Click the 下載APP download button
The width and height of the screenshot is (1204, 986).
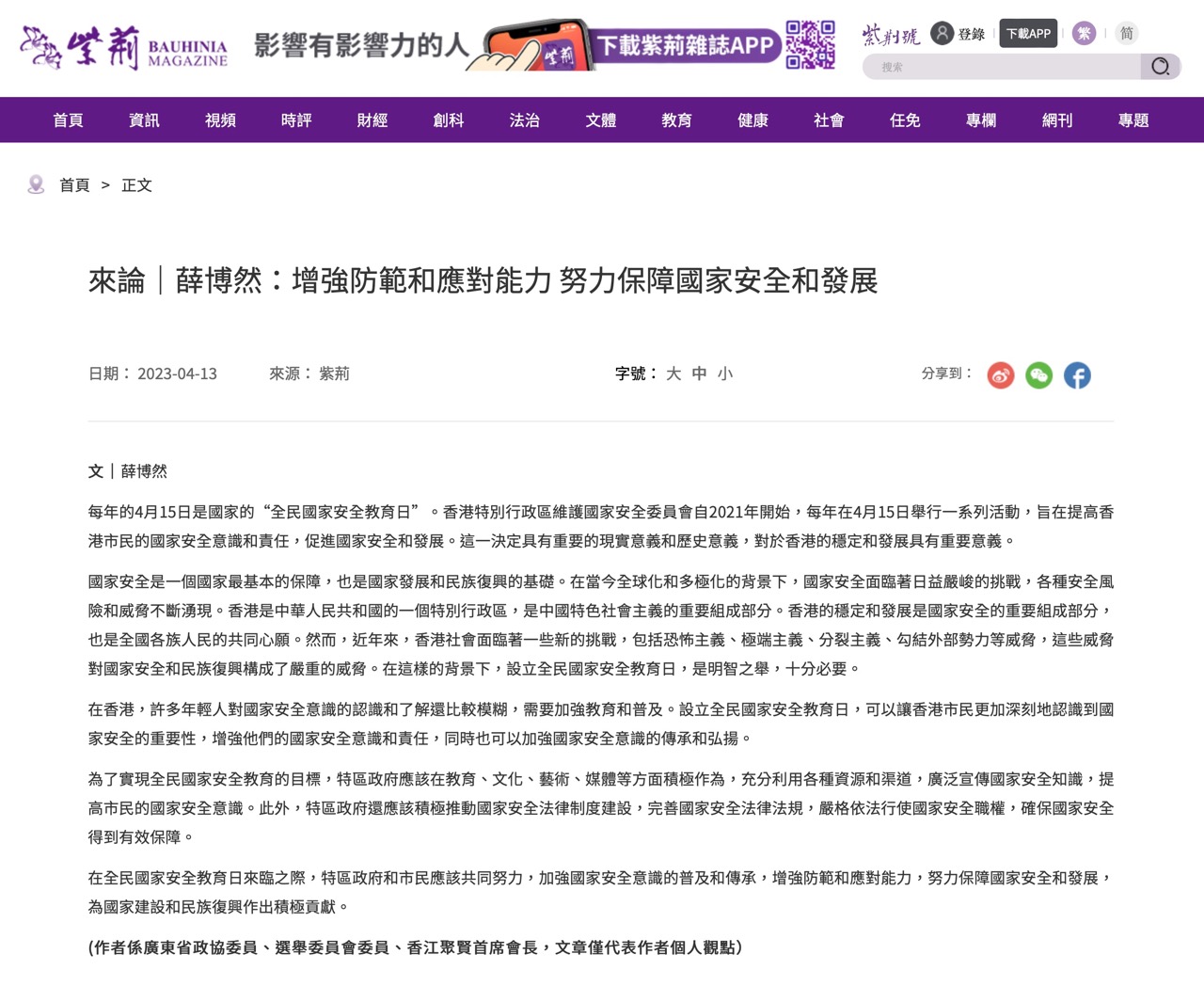point(1028,33)
